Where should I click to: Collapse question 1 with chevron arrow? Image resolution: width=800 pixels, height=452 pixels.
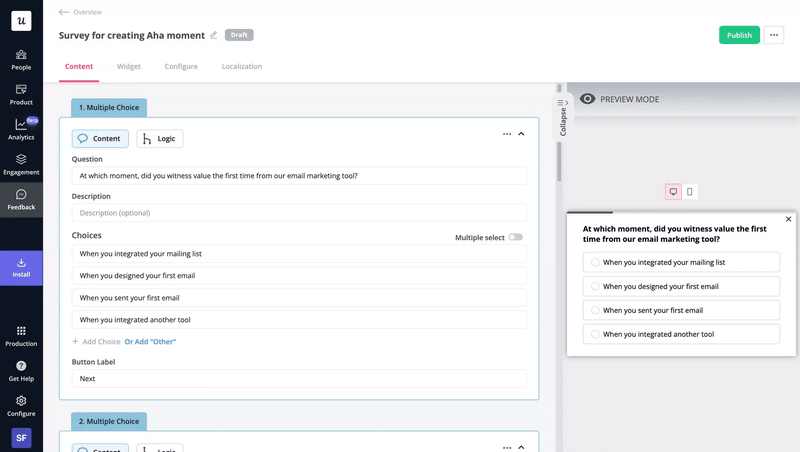coord(521,133)
